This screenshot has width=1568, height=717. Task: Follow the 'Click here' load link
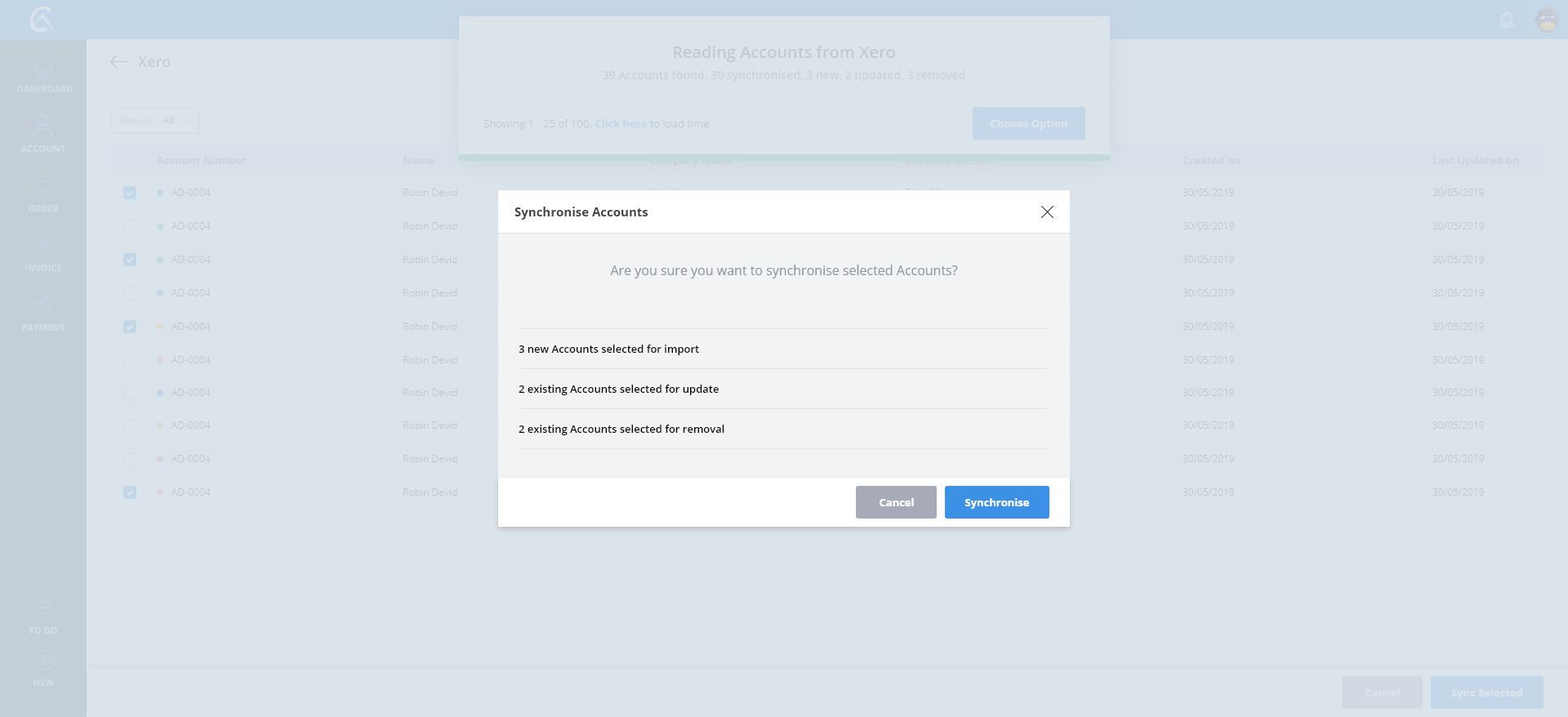click(x=620, y=124)
